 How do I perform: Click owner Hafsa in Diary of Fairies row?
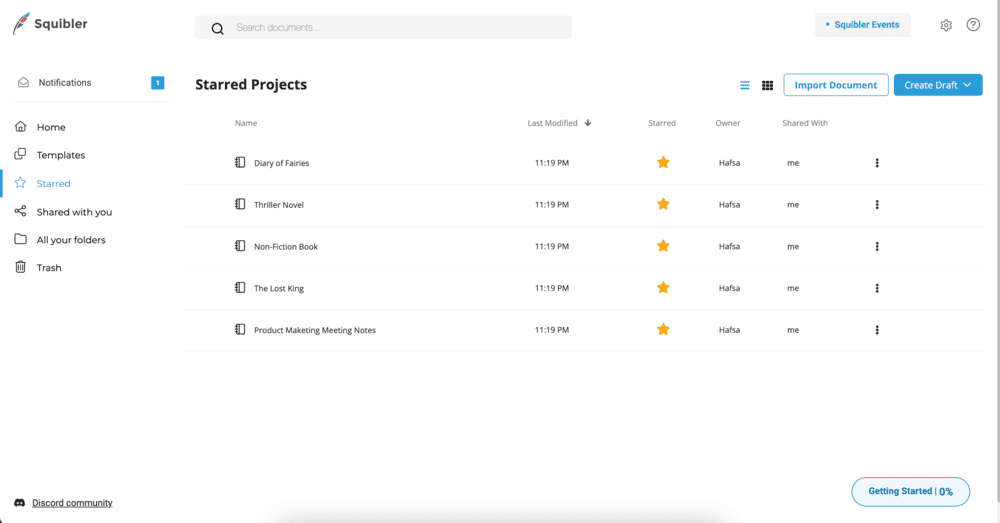click(729, 163)
